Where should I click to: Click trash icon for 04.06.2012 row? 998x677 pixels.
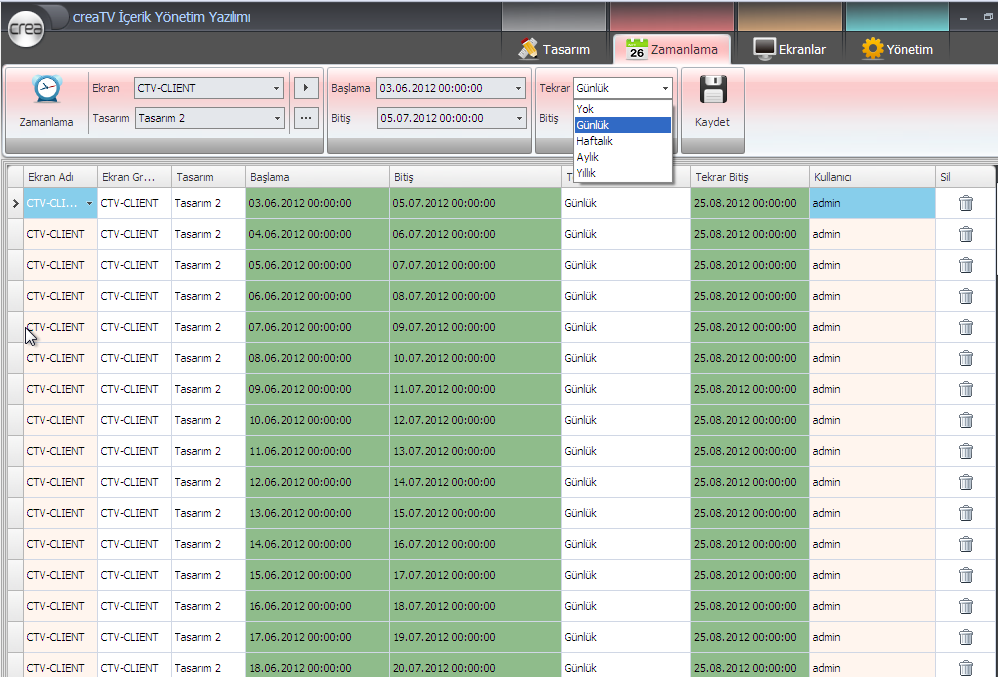[x=965, y=234]
